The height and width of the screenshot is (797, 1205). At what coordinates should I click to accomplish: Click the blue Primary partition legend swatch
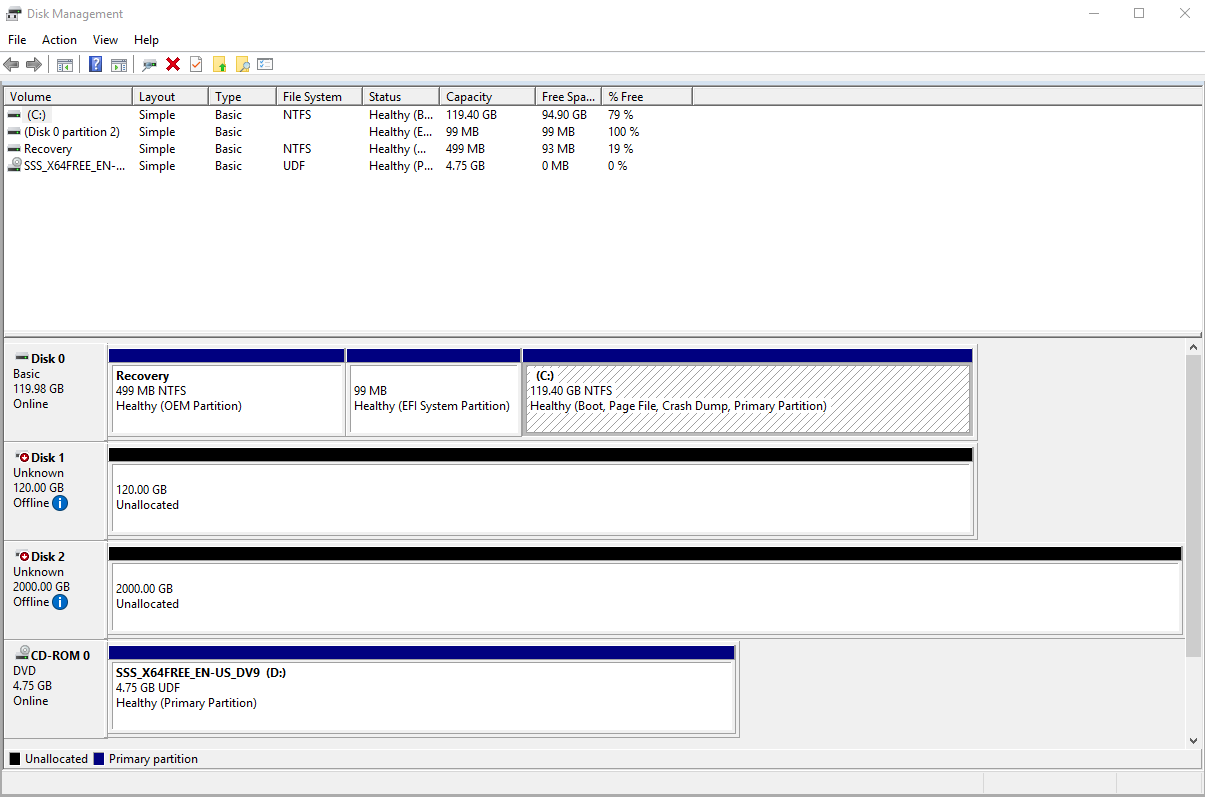click(x=99, y=759)
